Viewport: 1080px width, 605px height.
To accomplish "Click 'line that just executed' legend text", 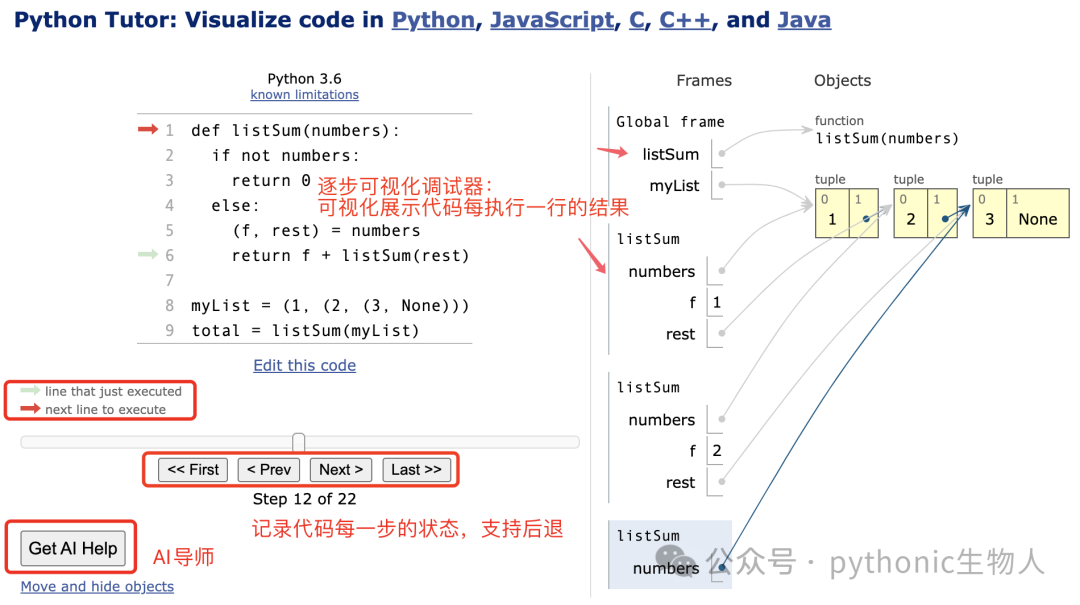I will click(x=114, y=391).
